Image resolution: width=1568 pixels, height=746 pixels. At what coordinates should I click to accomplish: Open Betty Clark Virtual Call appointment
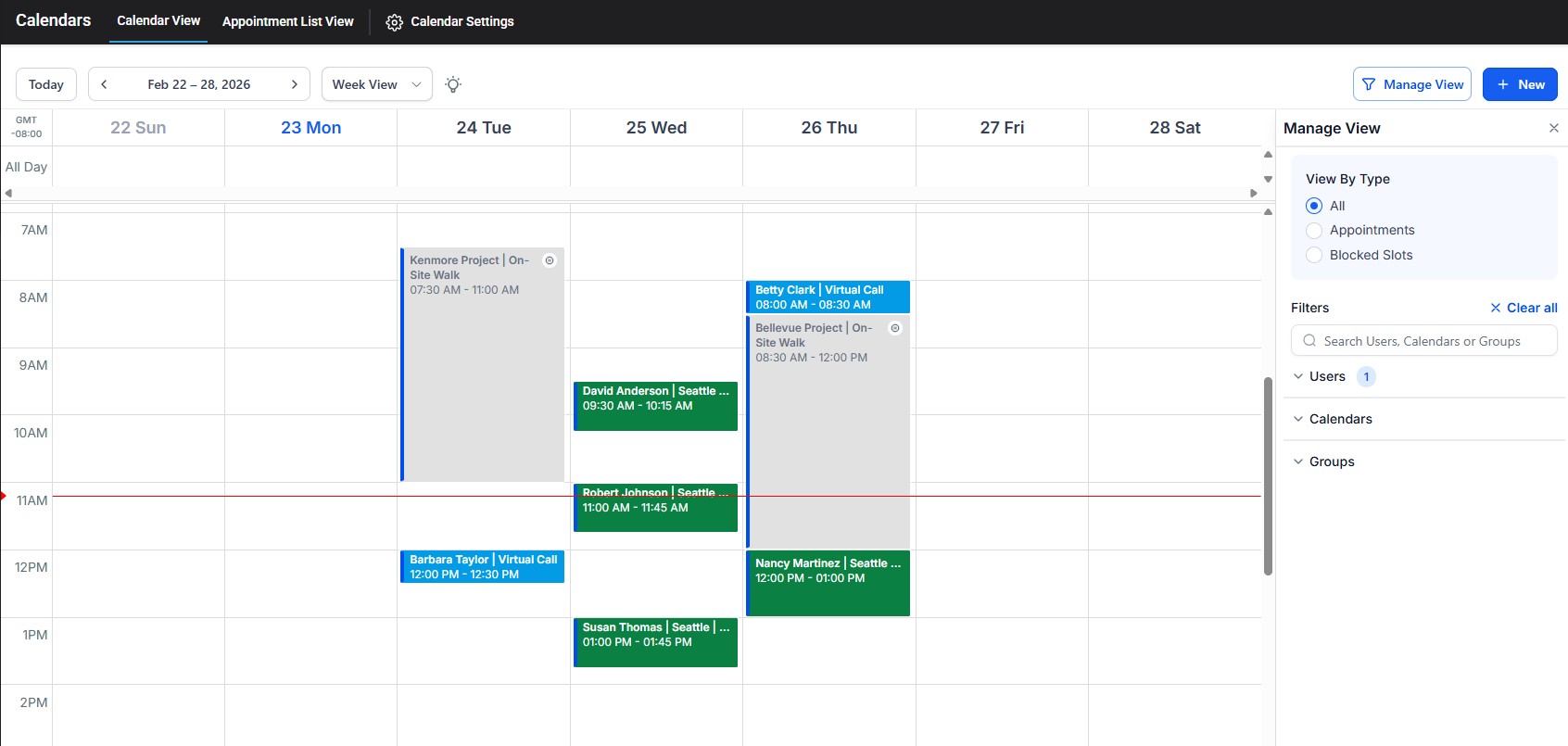828,297
